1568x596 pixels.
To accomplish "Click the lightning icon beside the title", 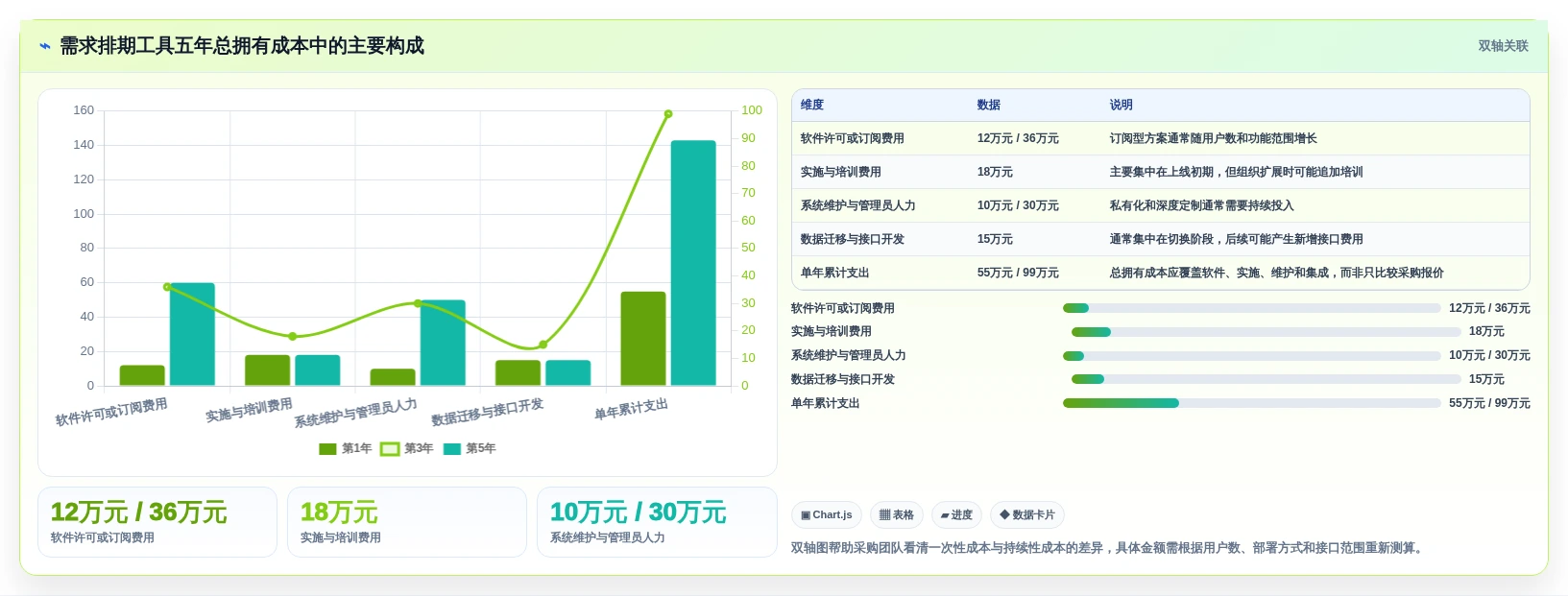I will (x=44, y=46).
